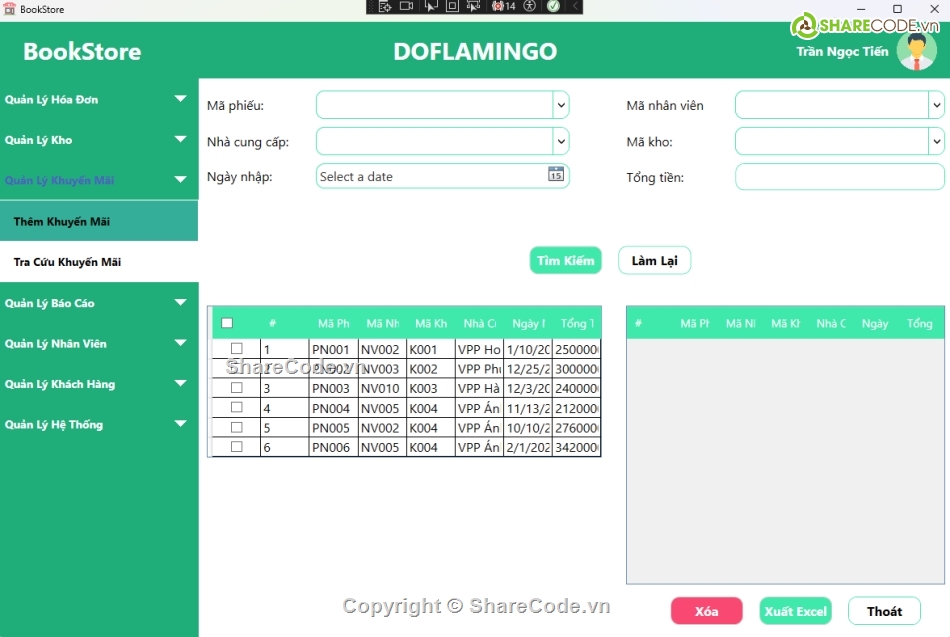Open the Mã phiếu dropdown
The width and height of the screenshot is (950, 637).
pyautogui.click(x=560, y=105)
